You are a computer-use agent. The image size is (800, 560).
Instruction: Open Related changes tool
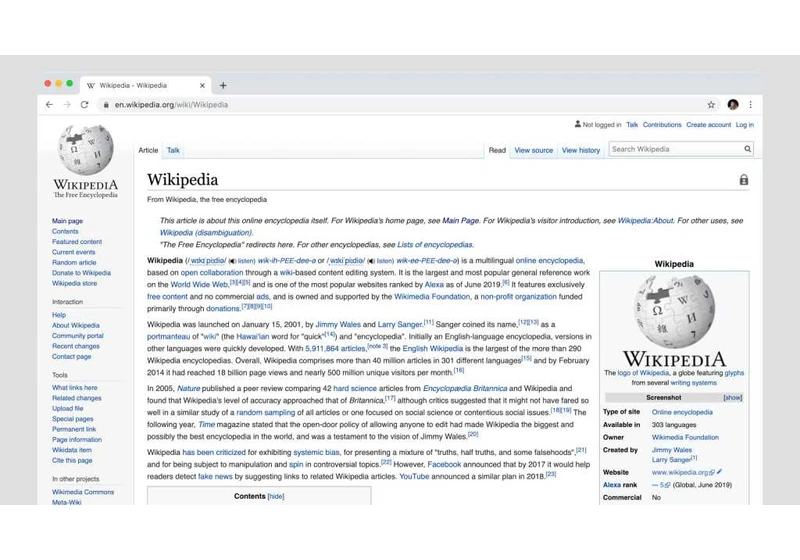77,398
